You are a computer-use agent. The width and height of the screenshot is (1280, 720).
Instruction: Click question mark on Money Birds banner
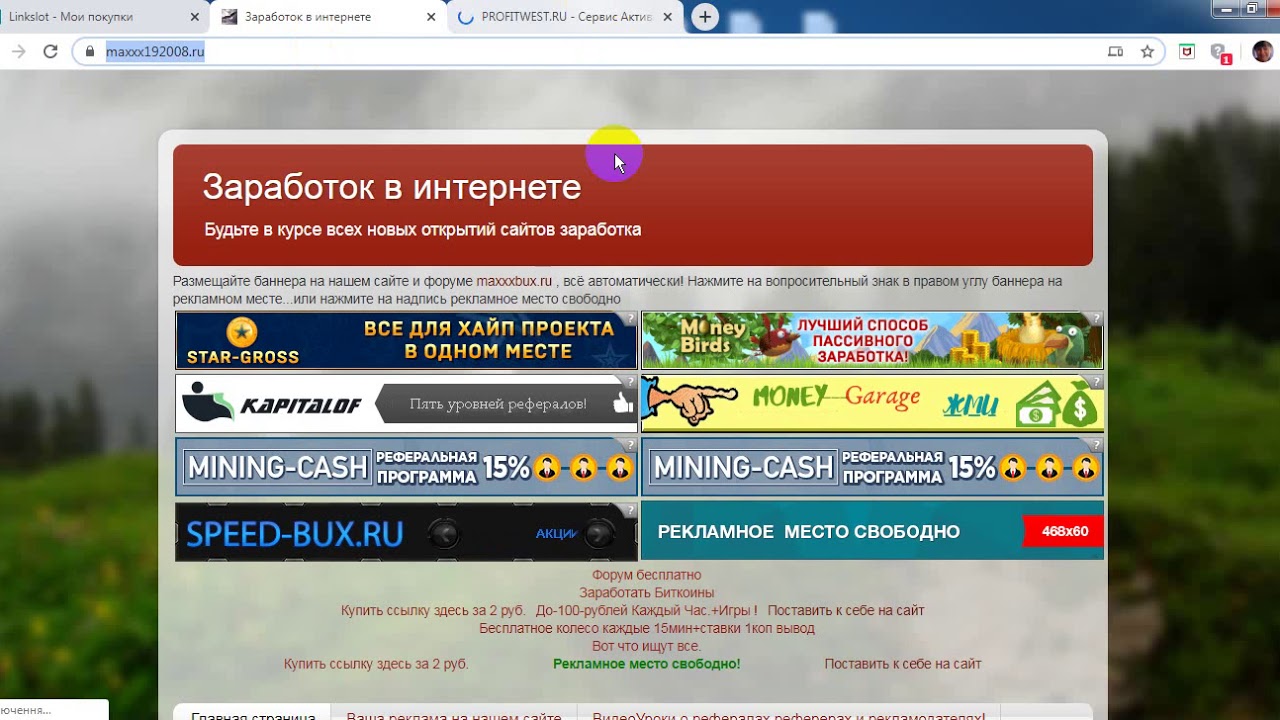coord(1096,319)
